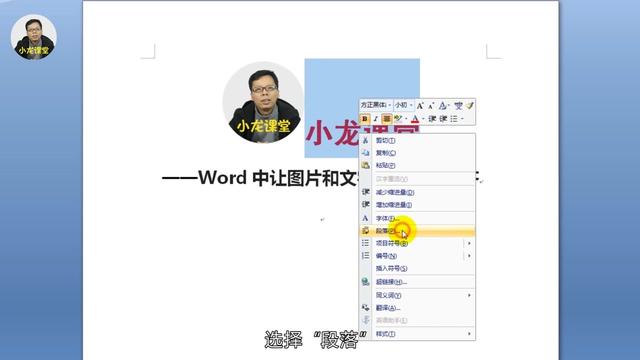640x360 pixels.
Task: Choose 减少缩进量 (Decrease Indent) menu entry
Action: [417, 192]
